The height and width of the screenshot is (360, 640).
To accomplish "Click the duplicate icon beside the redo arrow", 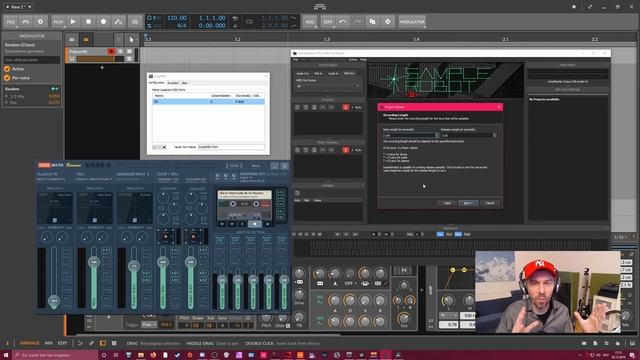I will pyautogui.click(x=372, y=22).
